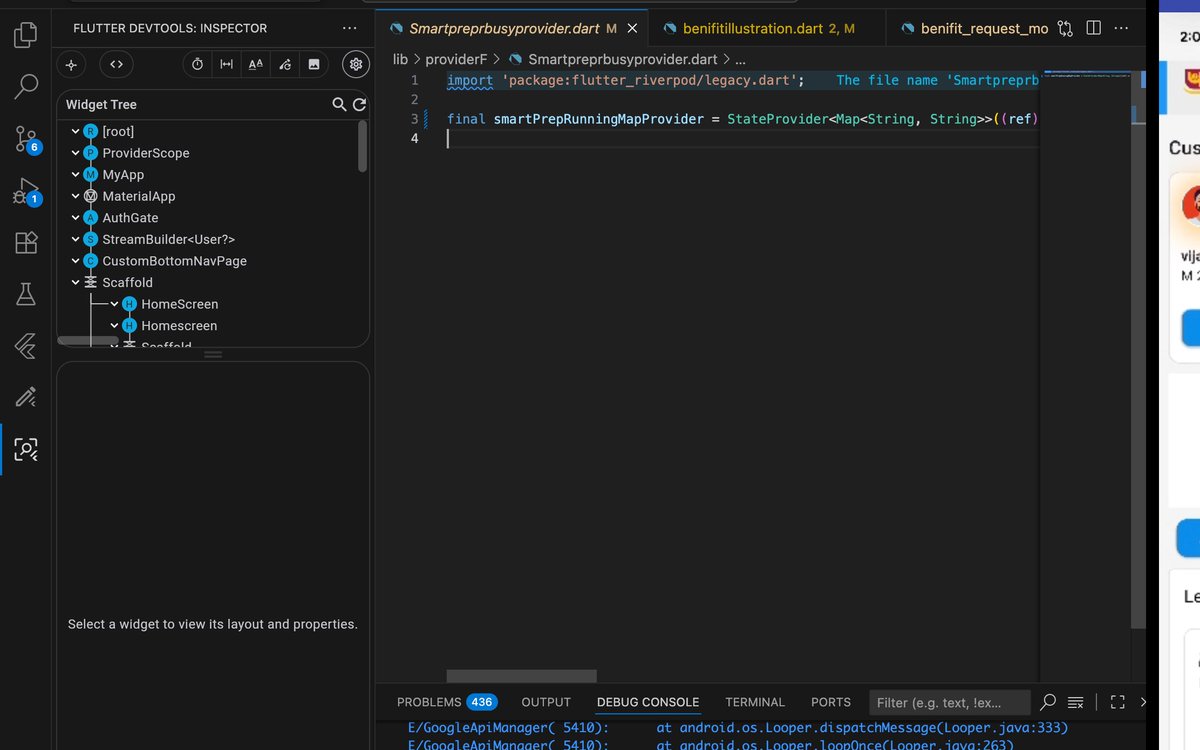Click the import statement on line 1
1200x750 pixels.
click(x=626, y=80)
